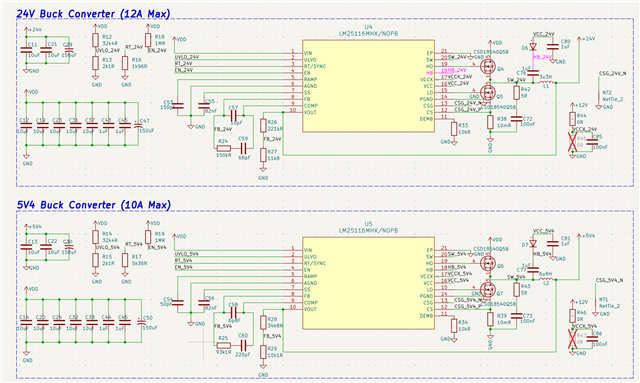Select inductor L2 6u8H
The height and width of the screenshot is (383, 640).
click(x=547, y=279)
